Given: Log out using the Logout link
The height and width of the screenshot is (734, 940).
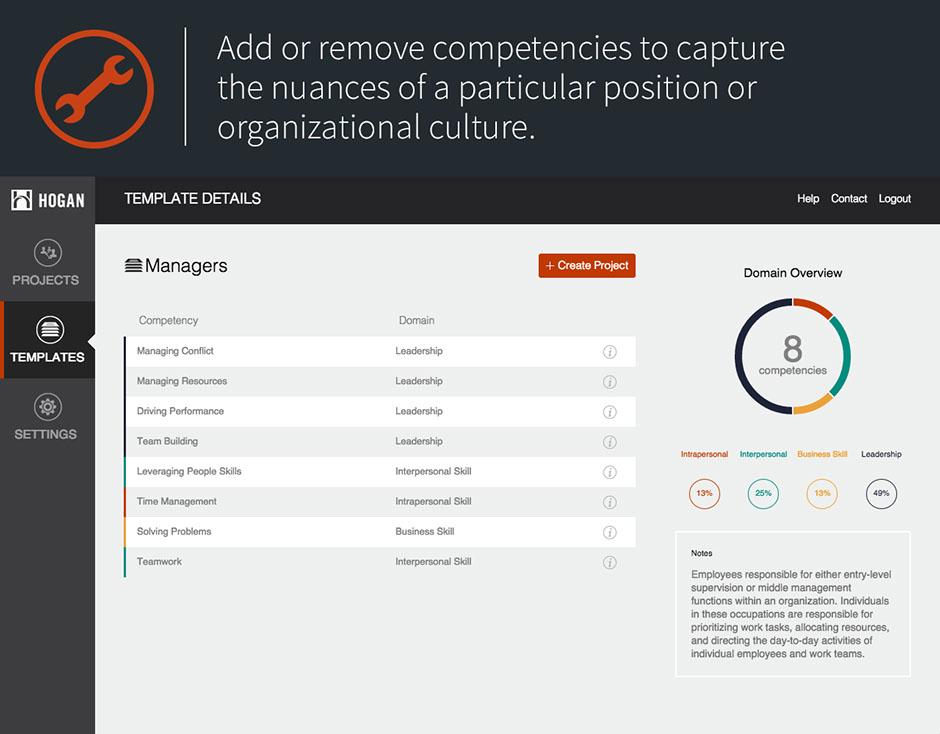Looking at the screenshot, I should (x=895, y=199).
